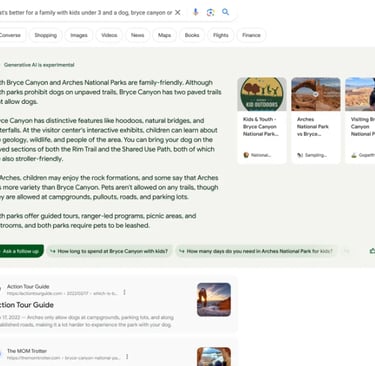The width and height of the screenshot is (375, 366).
Task: Open the Books tab
Action: coord(192,35)
